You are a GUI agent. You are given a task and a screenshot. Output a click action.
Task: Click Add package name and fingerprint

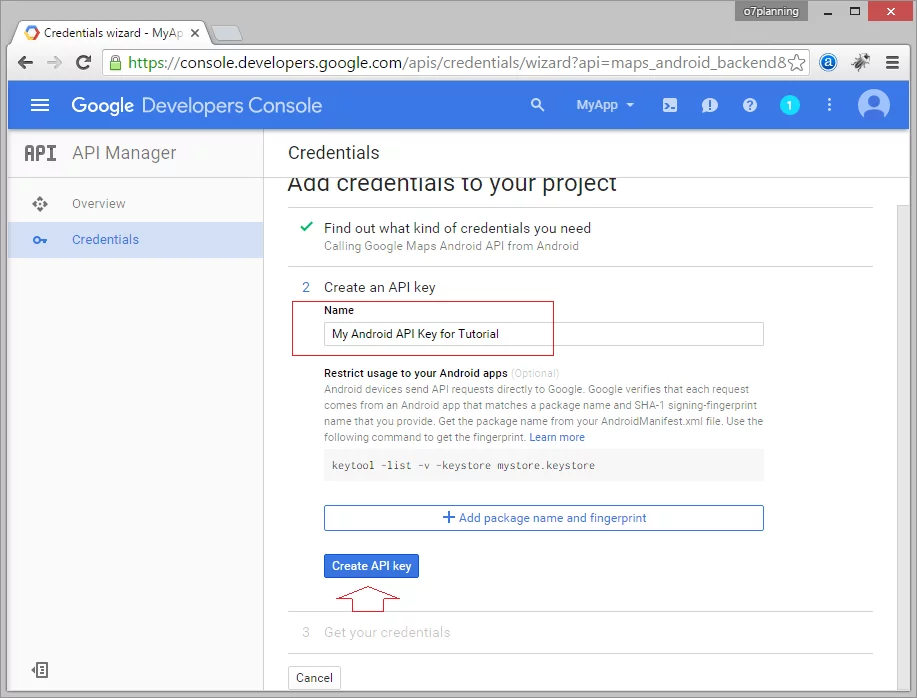pos(543,518)
